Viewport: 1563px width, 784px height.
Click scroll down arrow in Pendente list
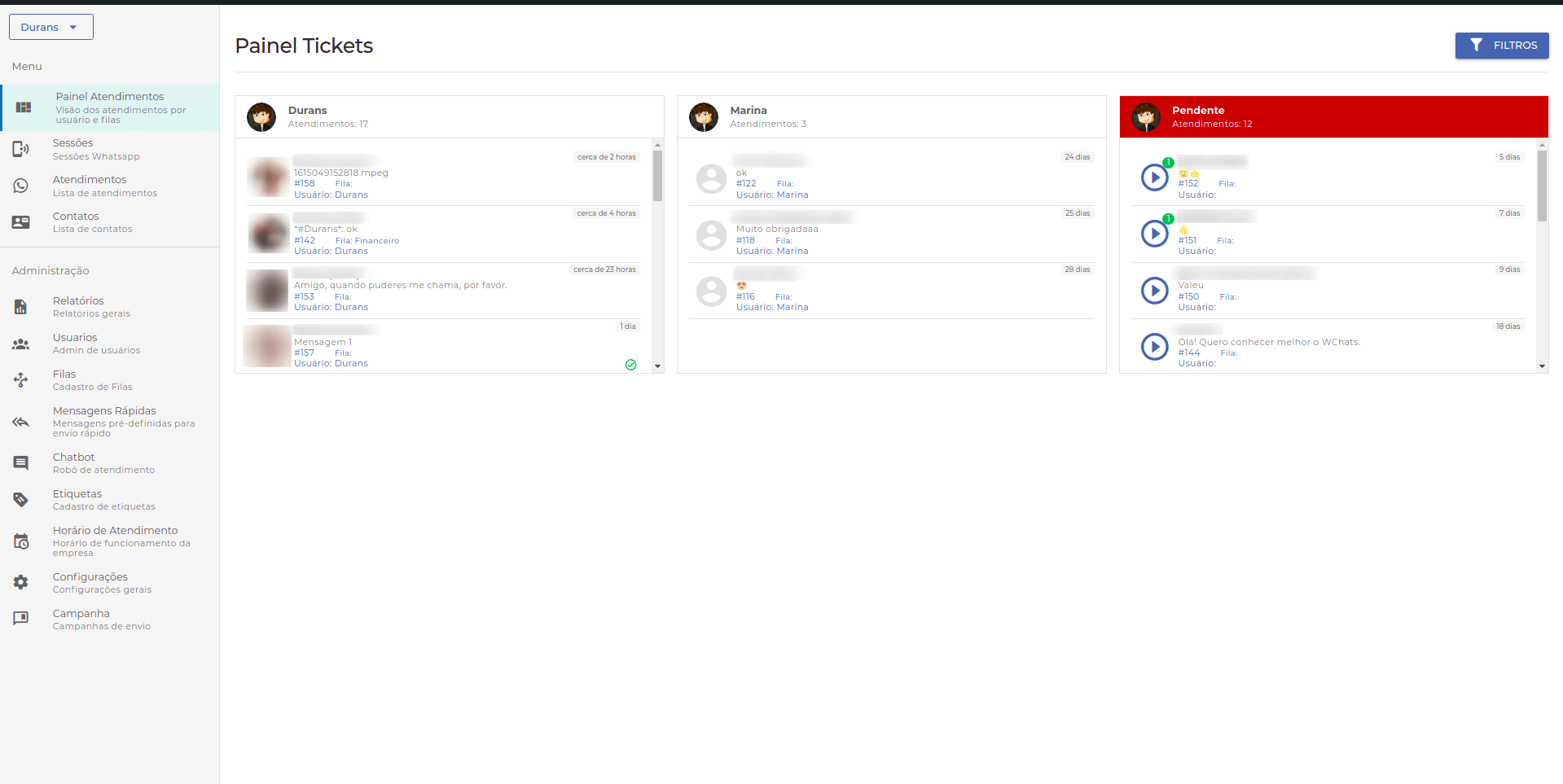pos(1542,366)
